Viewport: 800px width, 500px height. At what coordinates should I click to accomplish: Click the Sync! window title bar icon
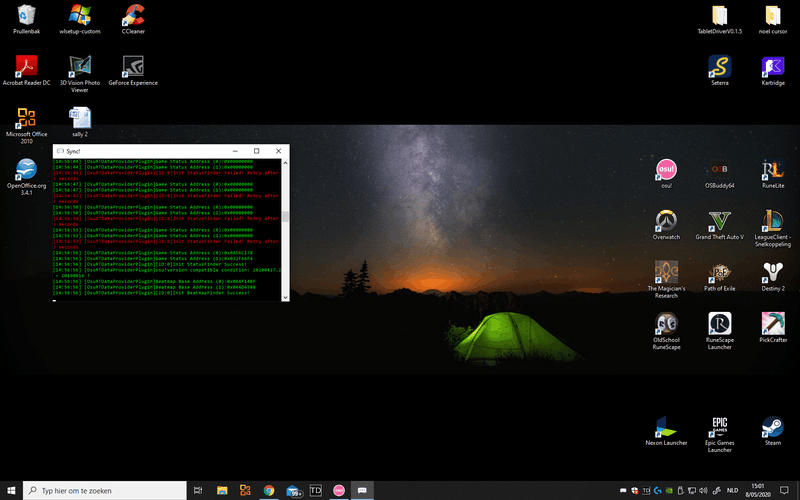pos(60,151)
